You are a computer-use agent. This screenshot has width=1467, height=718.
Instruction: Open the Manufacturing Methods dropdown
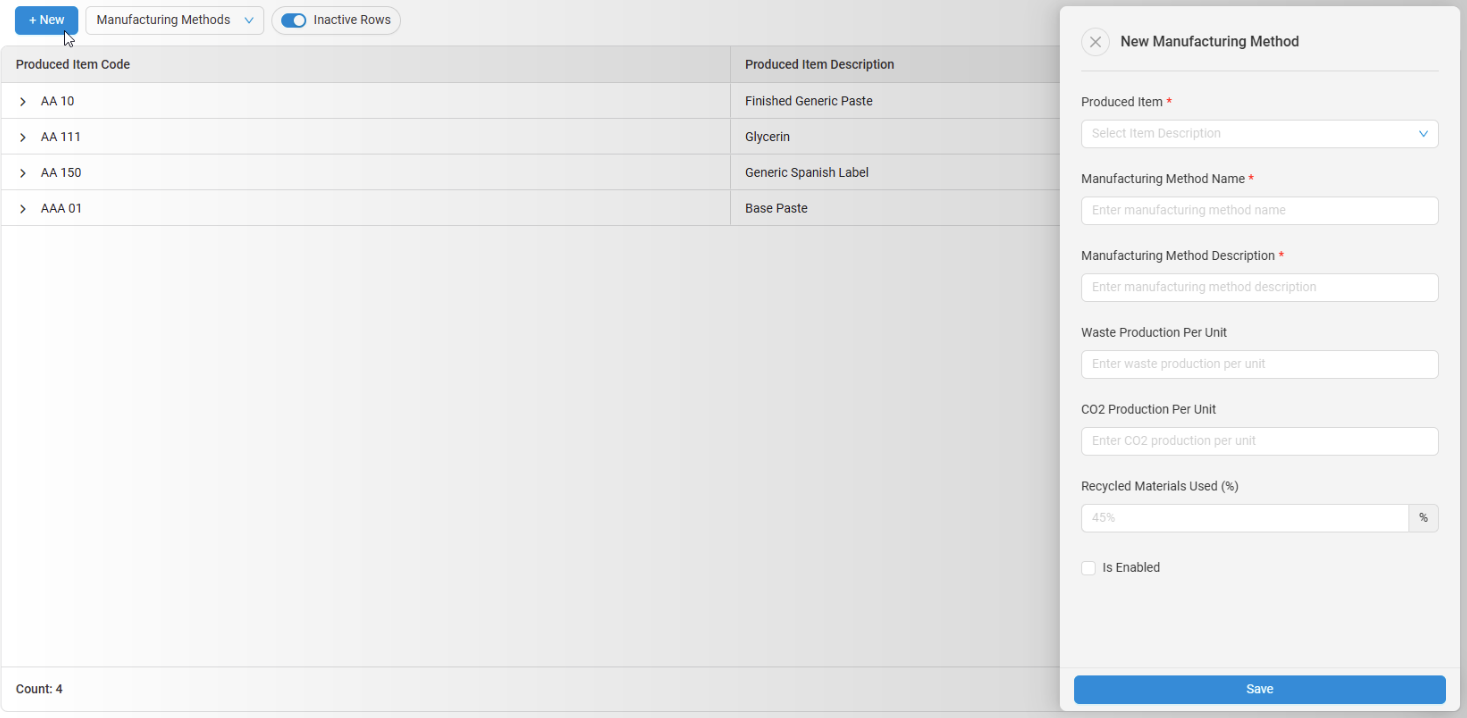[x=175, y=20]
